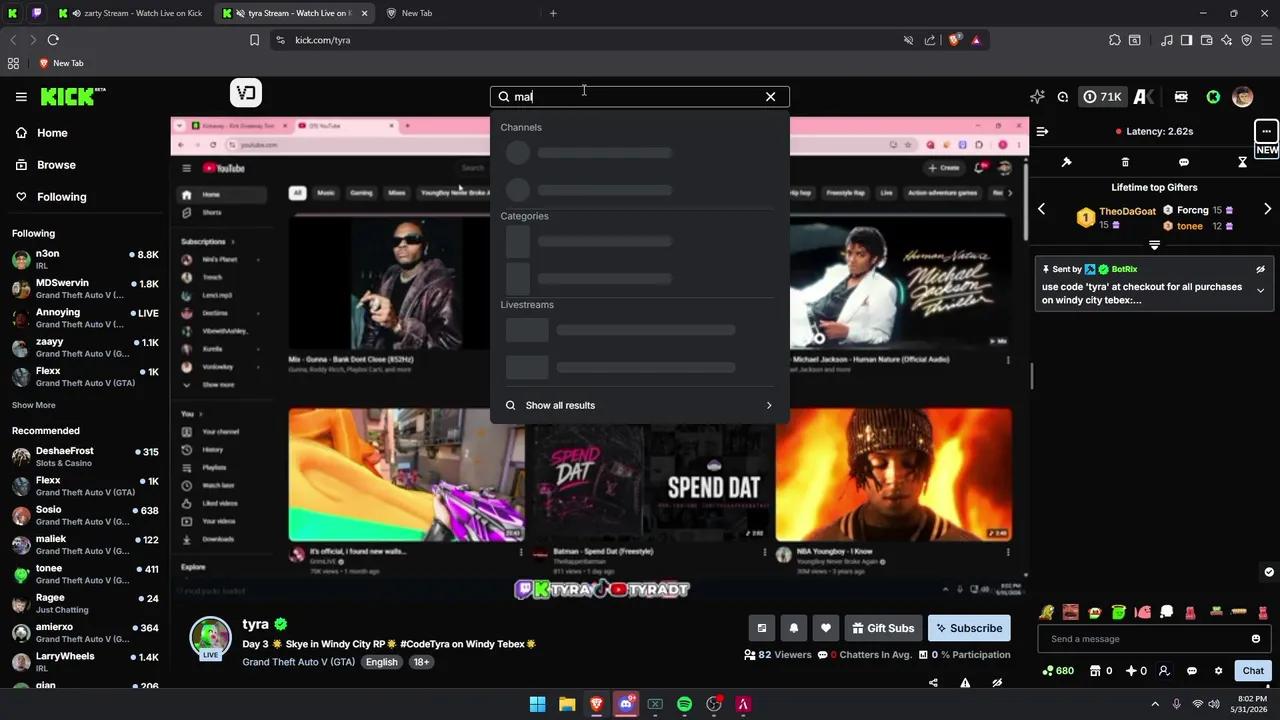This screenshot has width=1280, height=720.
Task: Click the English language tag
Action: click(x=381, y=662)
